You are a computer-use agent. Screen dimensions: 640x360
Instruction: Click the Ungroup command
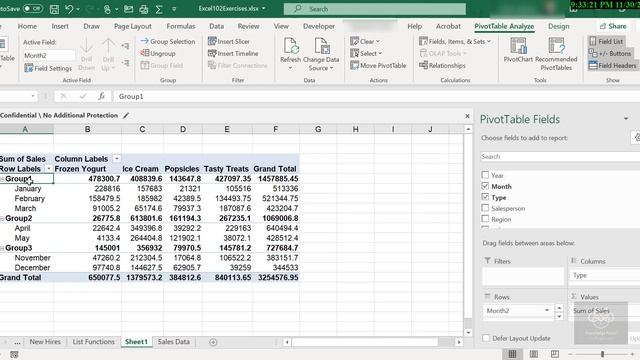158,53
